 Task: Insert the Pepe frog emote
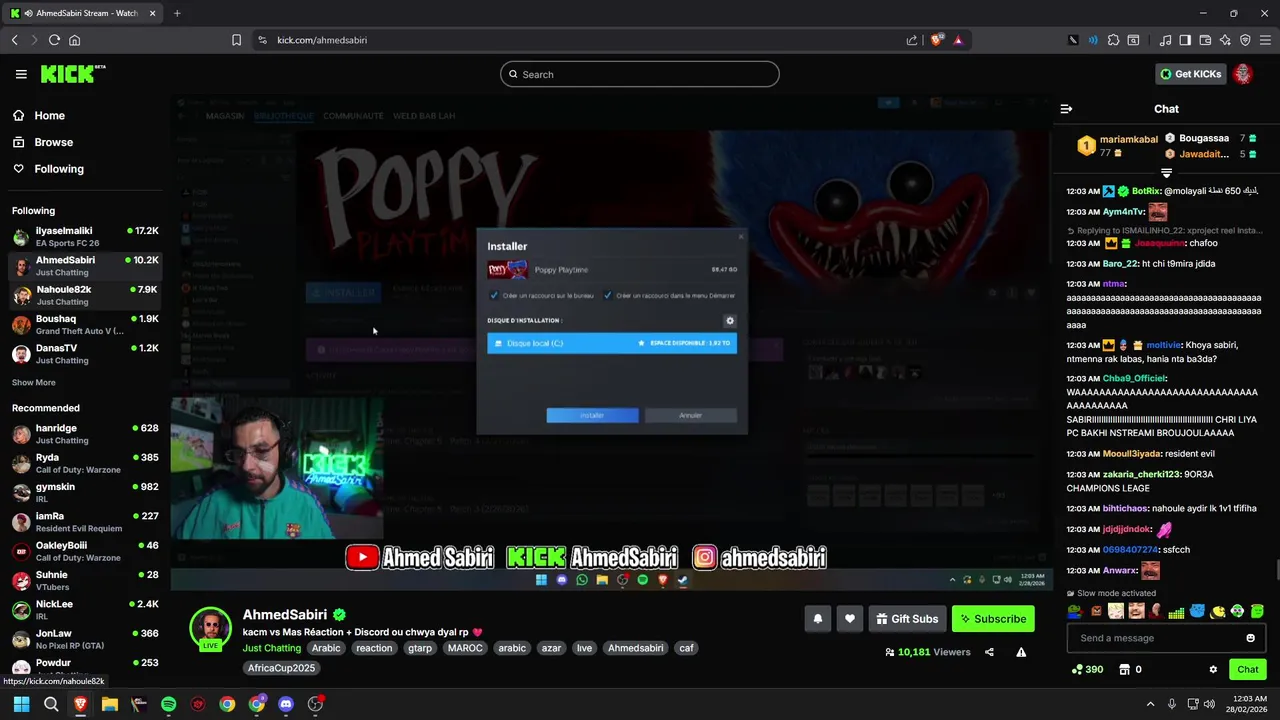(1075, 611)
